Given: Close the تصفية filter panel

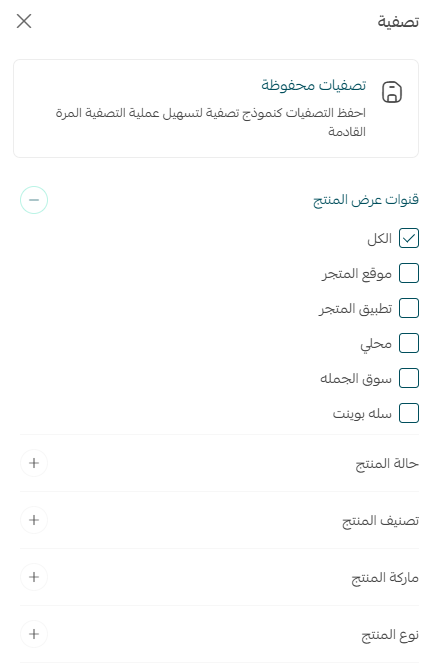Looking at the screenshot, I should point(24,21).
